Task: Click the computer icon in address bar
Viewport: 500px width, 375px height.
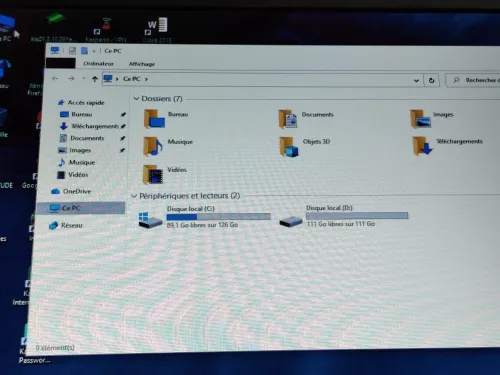Action: 108,79
